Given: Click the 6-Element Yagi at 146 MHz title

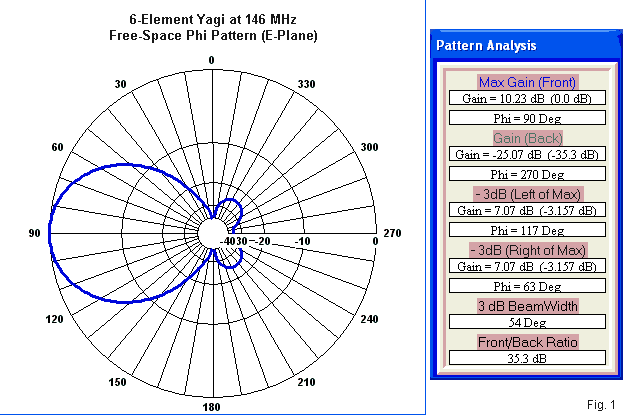Looking at the screenshot, I should pyautogui.click(x=212, y=19).
